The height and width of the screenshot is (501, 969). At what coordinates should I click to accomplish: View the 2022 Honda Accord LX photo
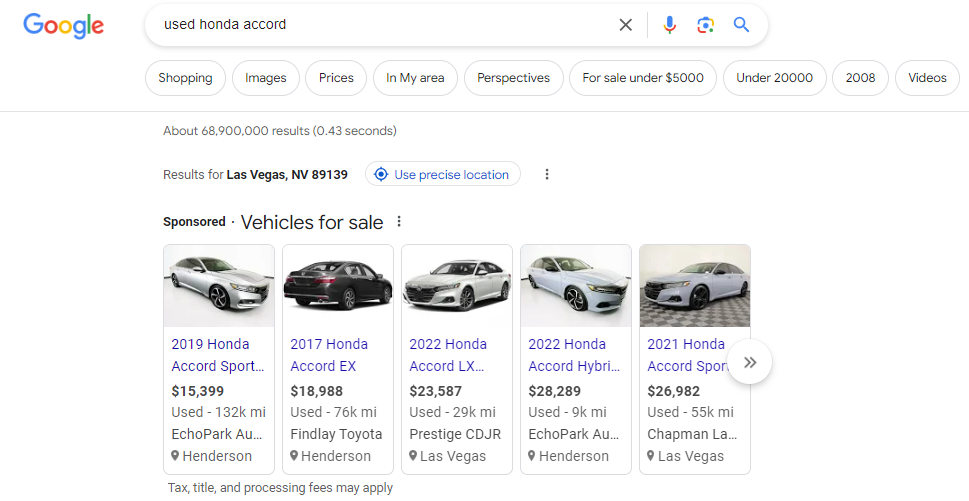tap(457, 286)
